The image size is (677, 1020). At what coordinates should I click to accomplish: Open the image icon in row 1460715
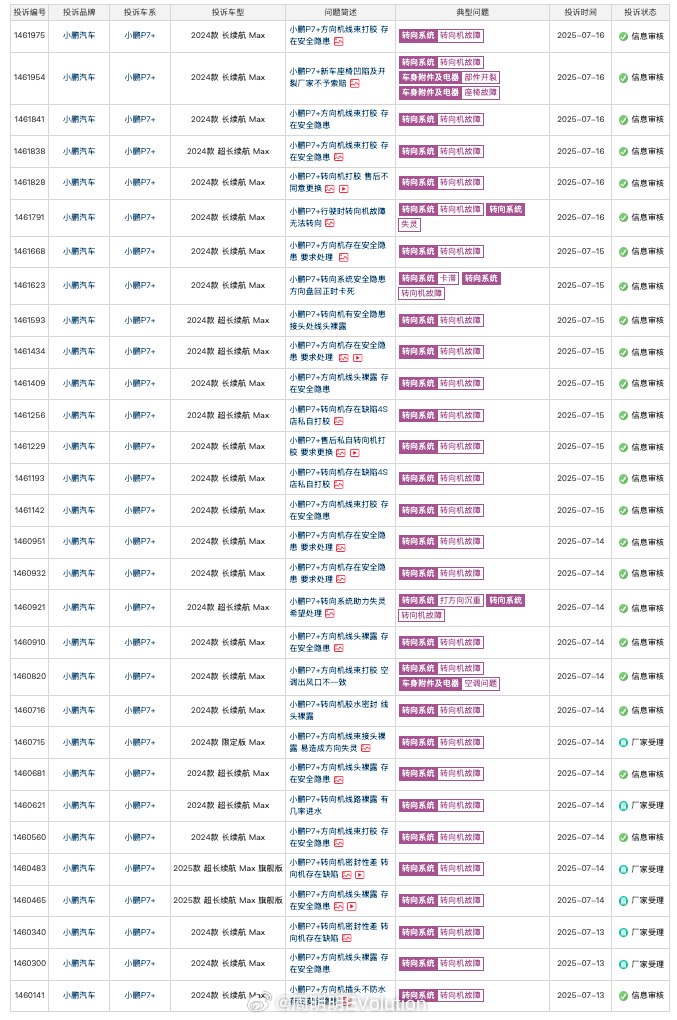point(366,749)
